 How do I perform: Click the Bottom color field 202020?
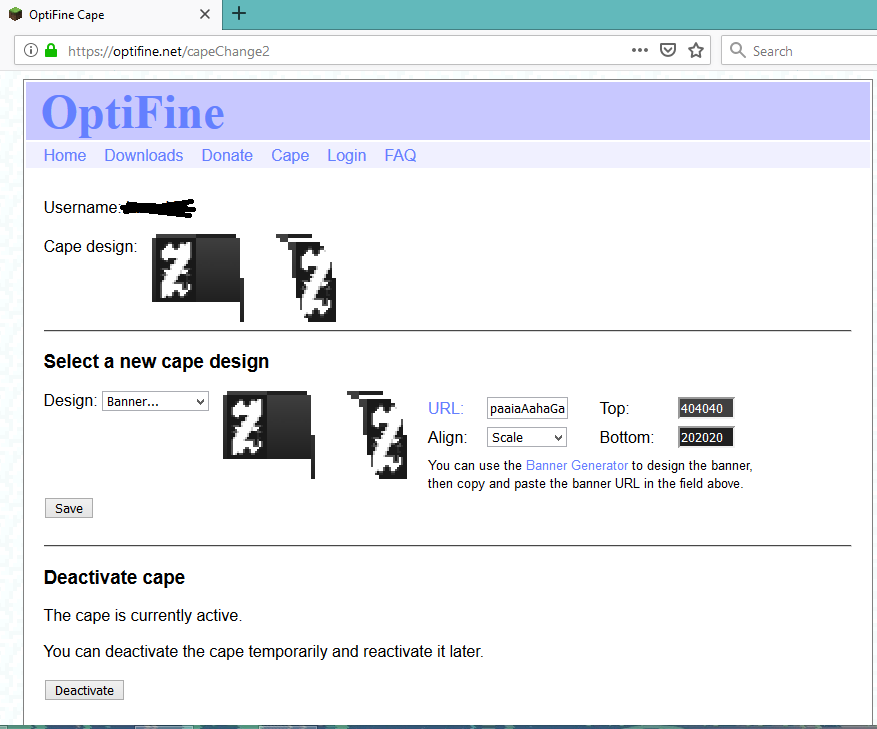point(706,438)
